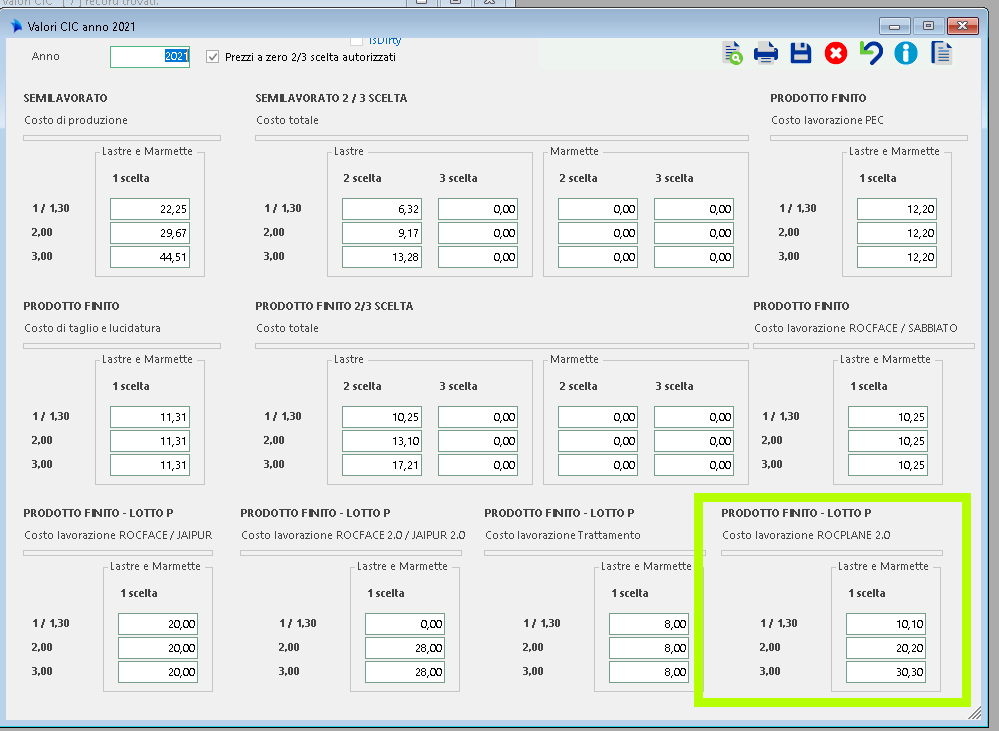Select Semilavorato 2/3 Marmette 2 scelta 2,00 field
This screenshot has height=731, width=999.
pos(598,233)
